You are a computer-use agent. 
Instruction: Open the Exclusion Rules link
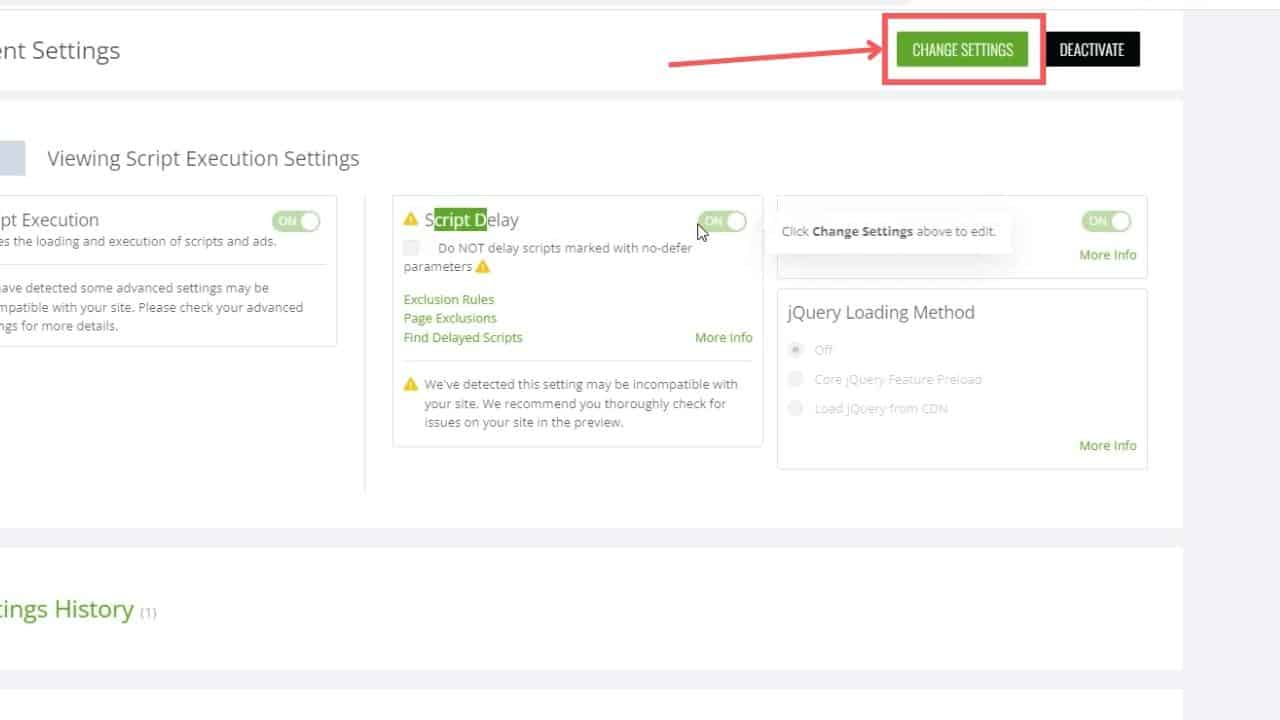click(x=449, y=299)
